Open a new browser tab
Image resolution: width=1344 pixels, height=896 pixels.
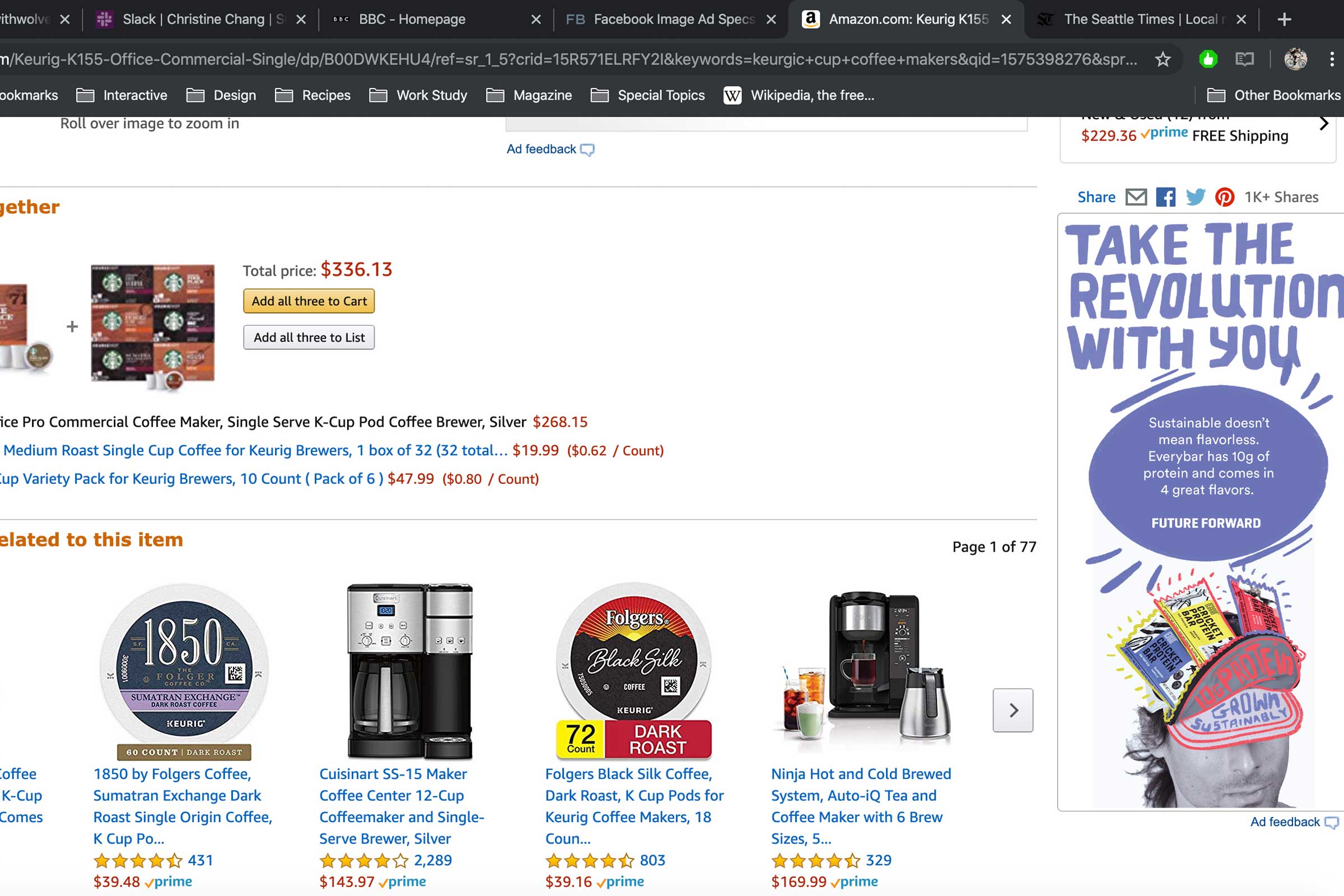coord(1284,20)
